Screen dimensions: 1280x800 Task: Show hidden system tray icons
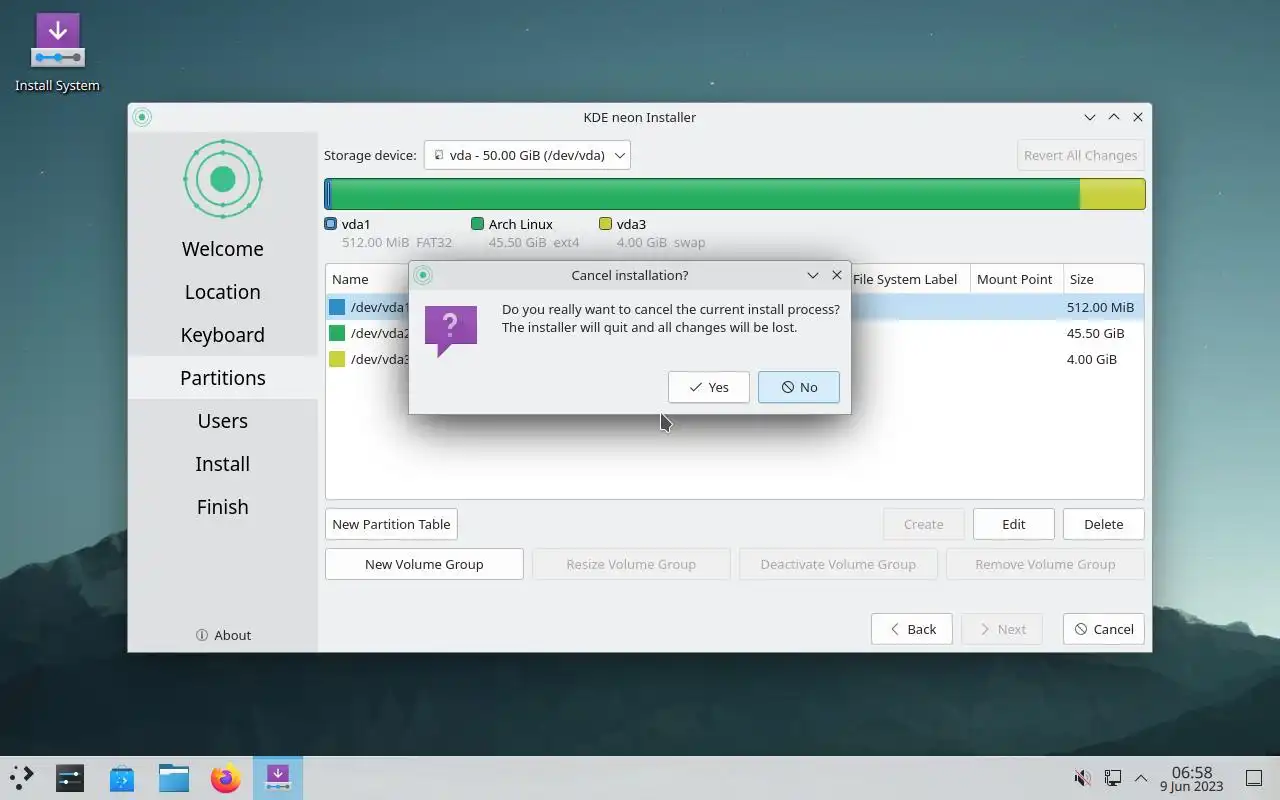point(1141,778)
